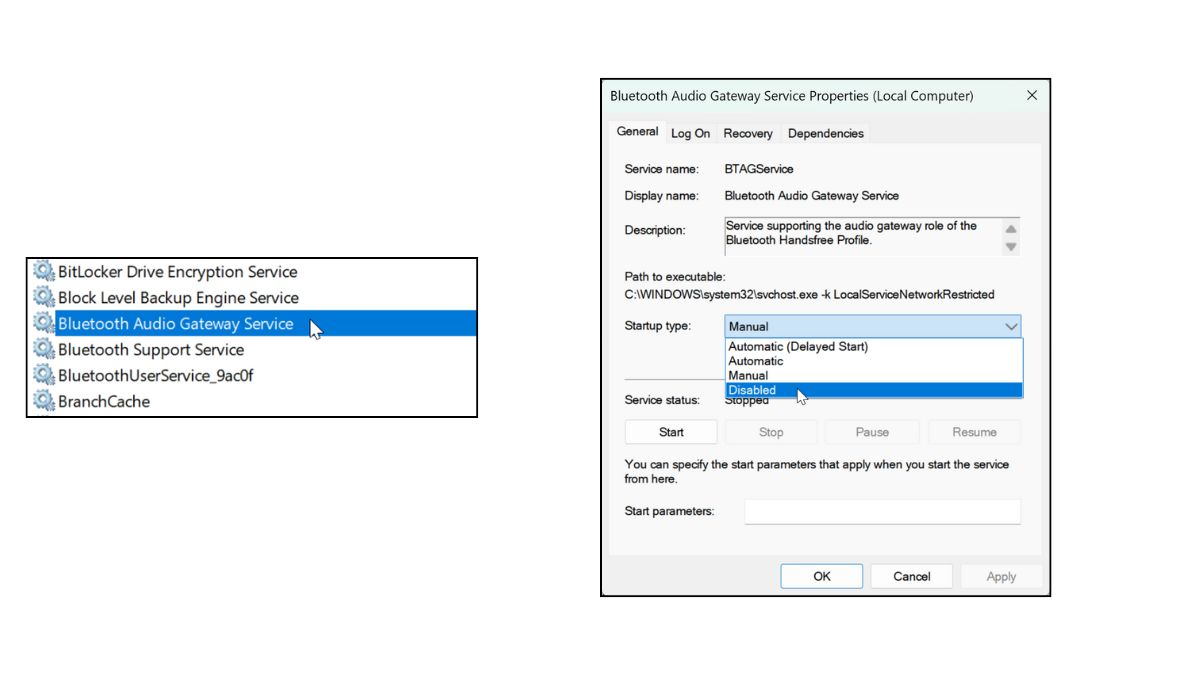Click the gear icon beside BranchCache

pyautogui.click(x=43, y=402)
